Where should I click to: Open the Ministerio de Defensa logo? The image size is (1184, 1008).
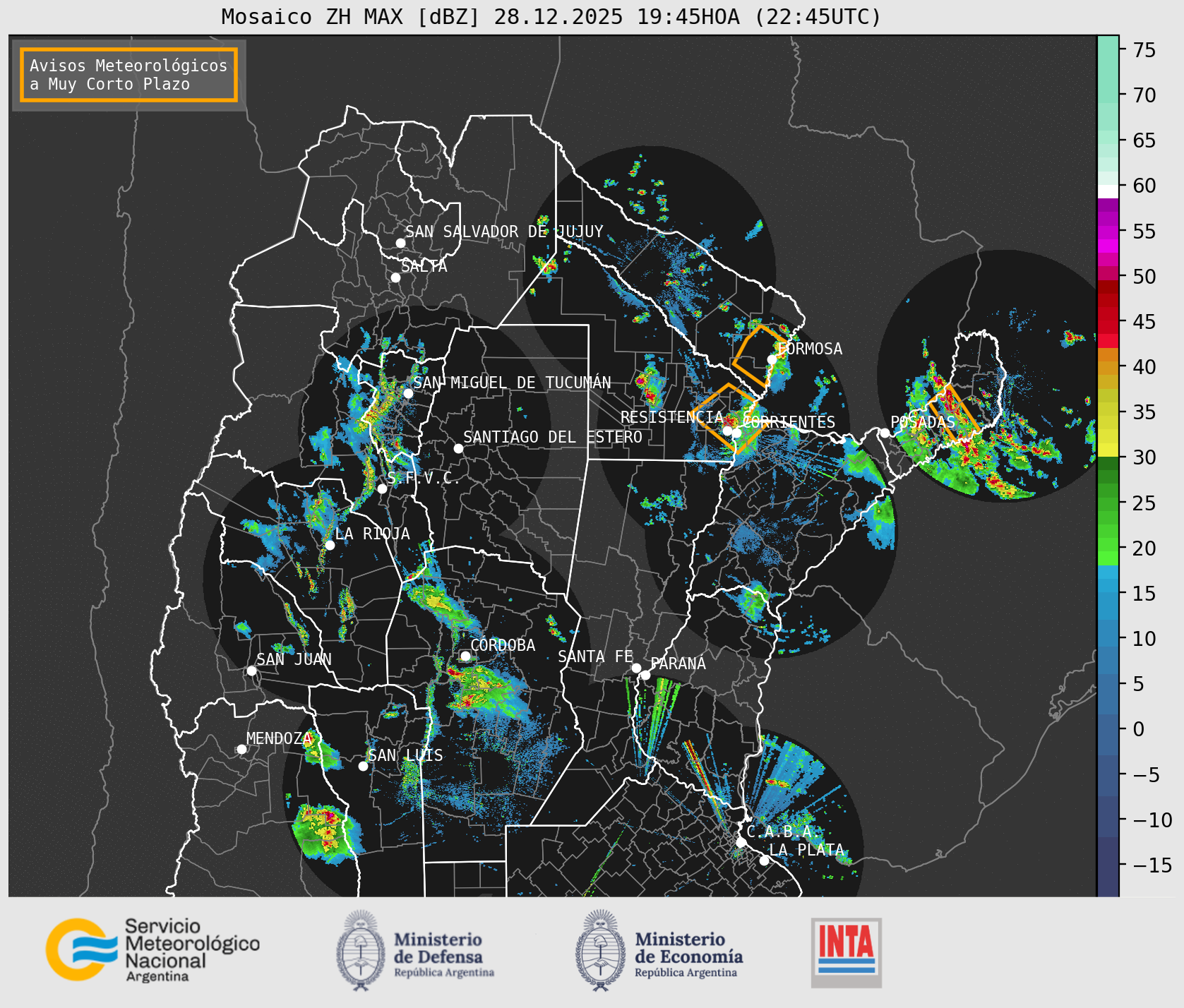pos(415,950)
